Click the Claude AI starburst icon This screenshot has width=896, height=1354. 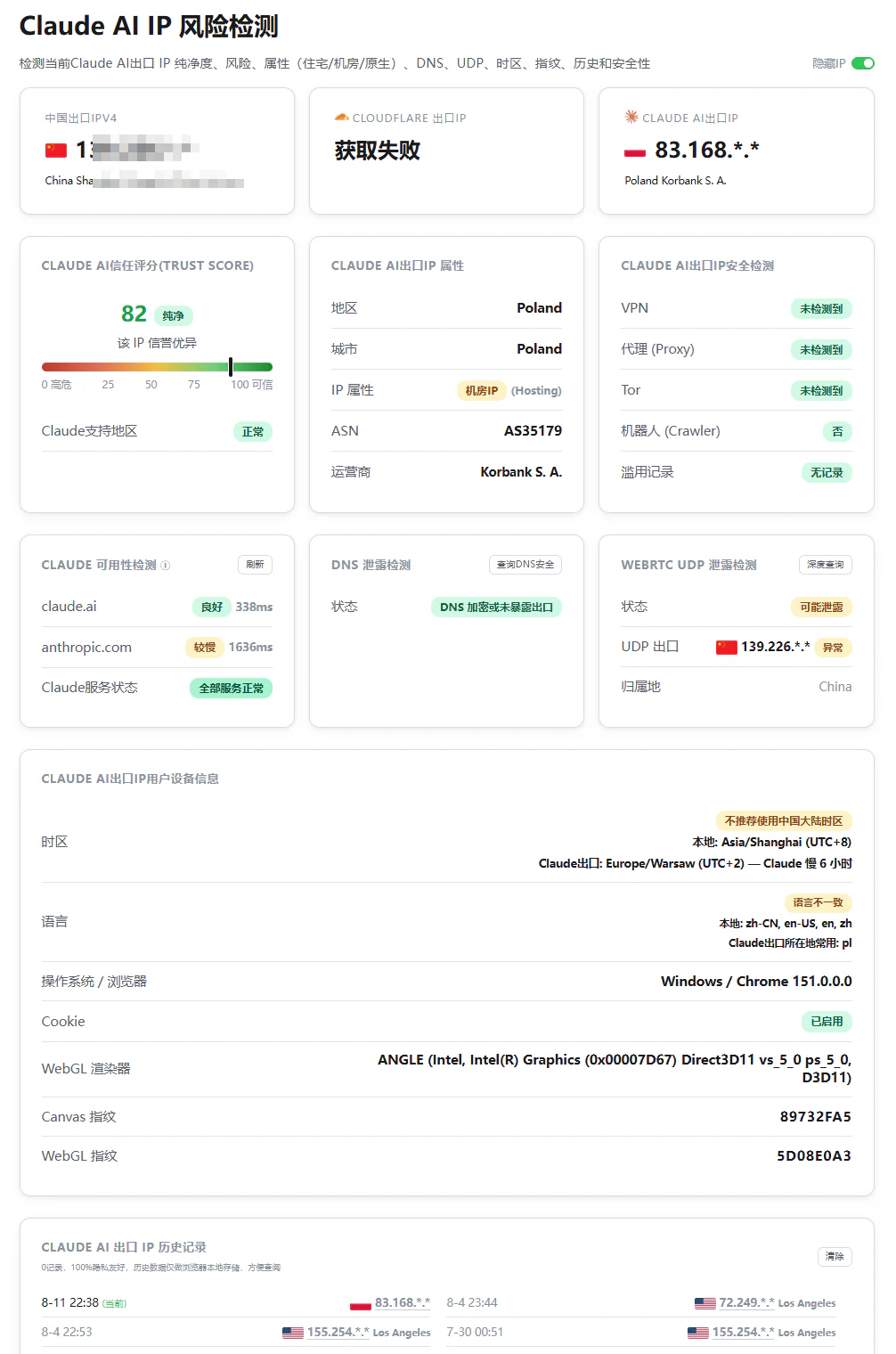tap(631, 117)
